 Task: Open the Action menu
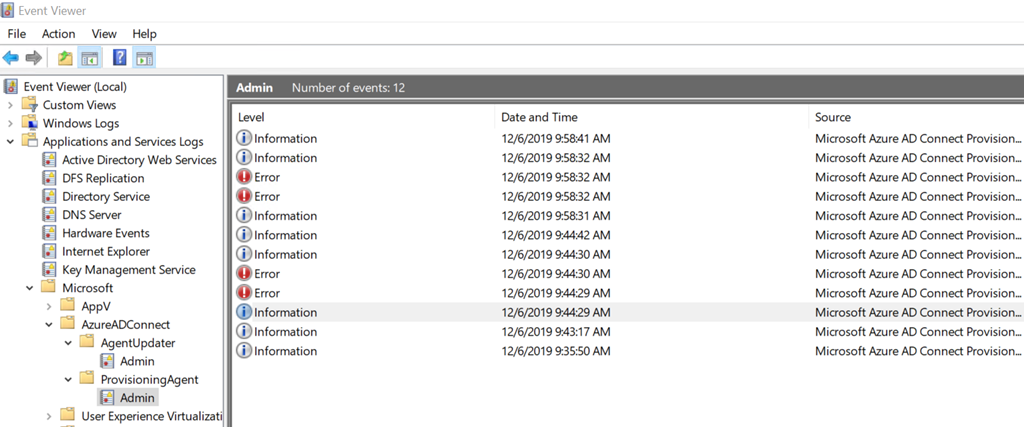(58, 34)
